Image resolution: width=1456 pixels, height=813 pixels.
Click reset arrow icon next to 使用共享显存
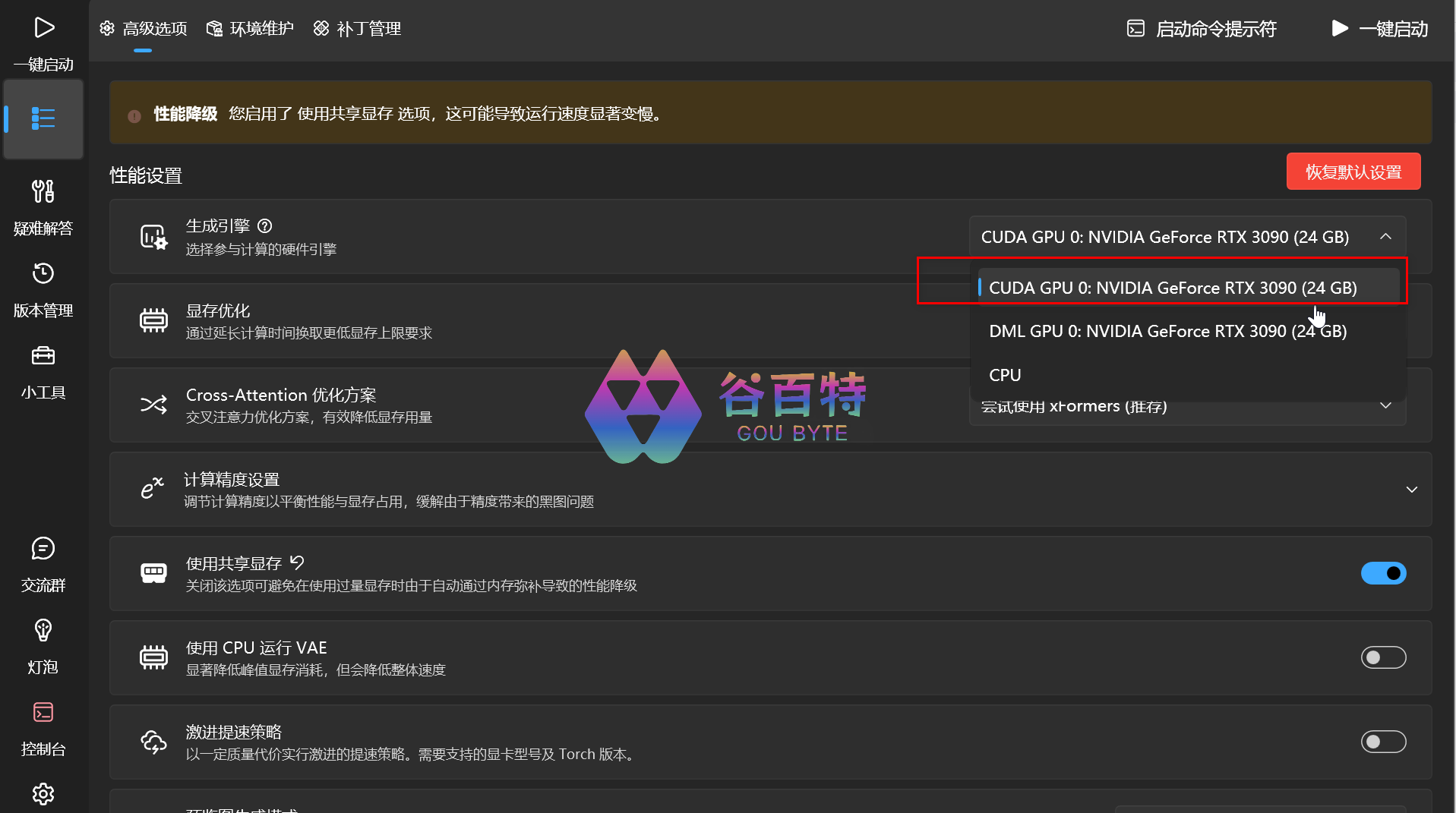pos(297,562)
